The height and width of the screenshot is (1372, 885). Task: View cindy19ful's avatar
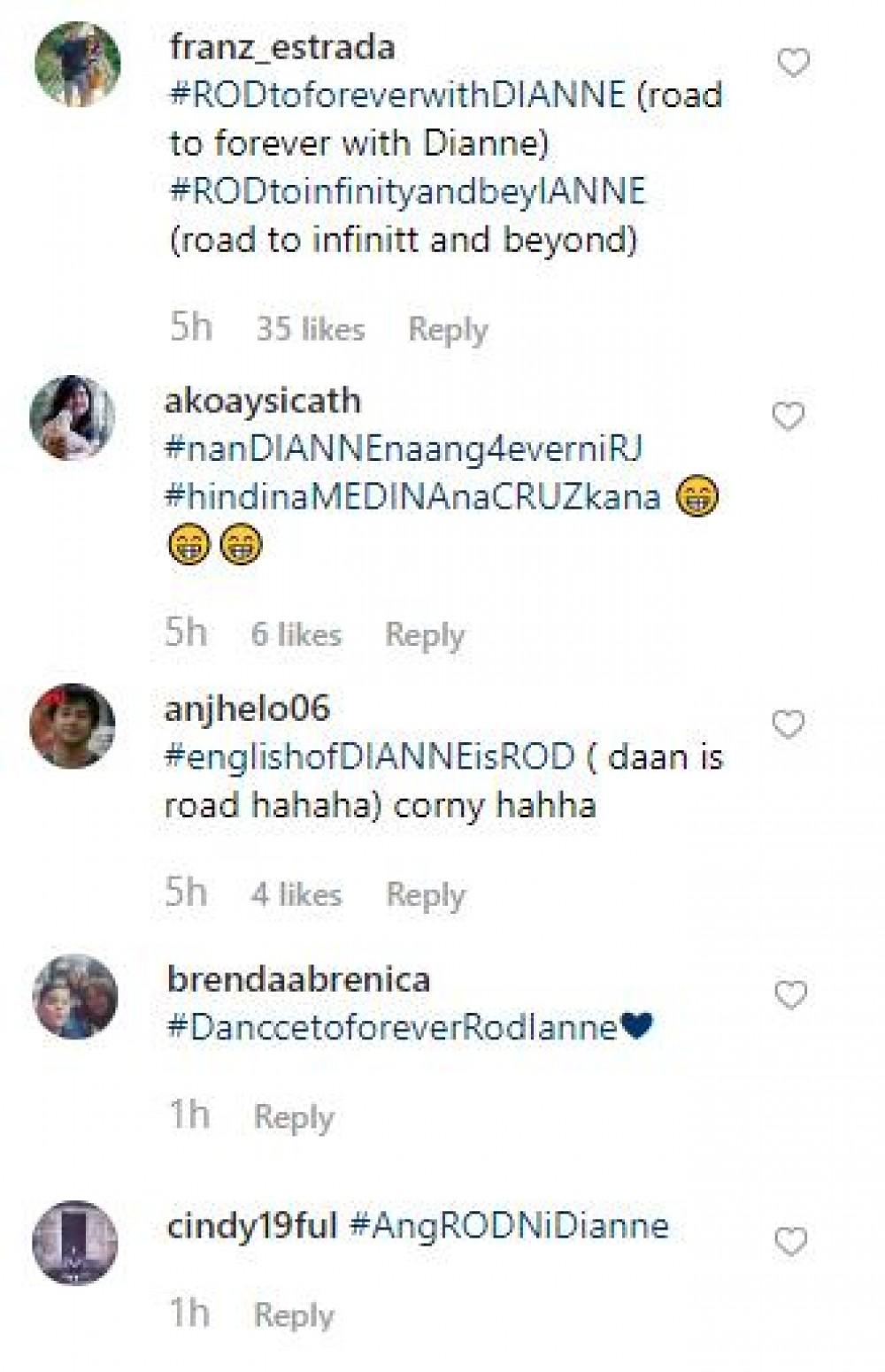click(x=75, y=1241)
